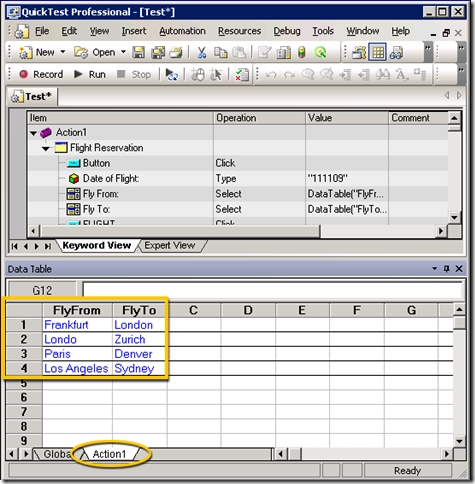
Task: Click the Record button label
Action: (x=48, y=74)
